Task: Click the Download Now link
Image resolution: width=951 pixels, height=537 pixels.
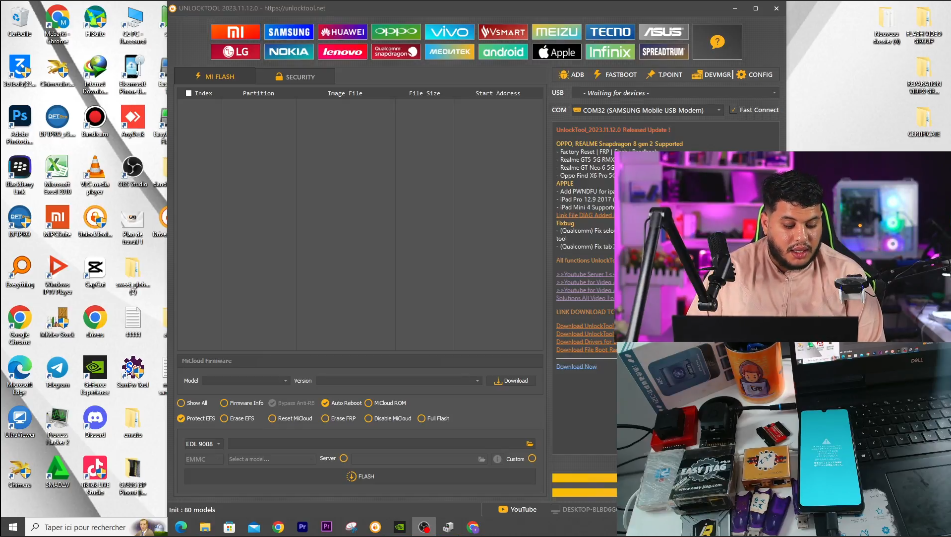Action: 576,366
